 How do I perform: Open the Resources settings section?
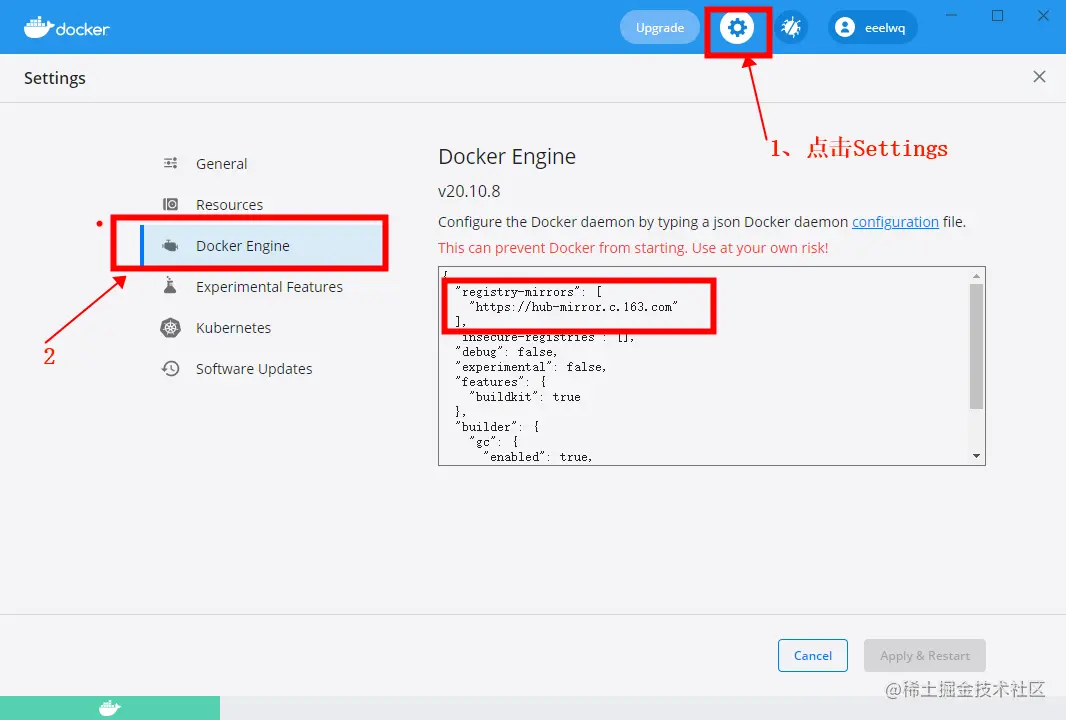point(229,205)
